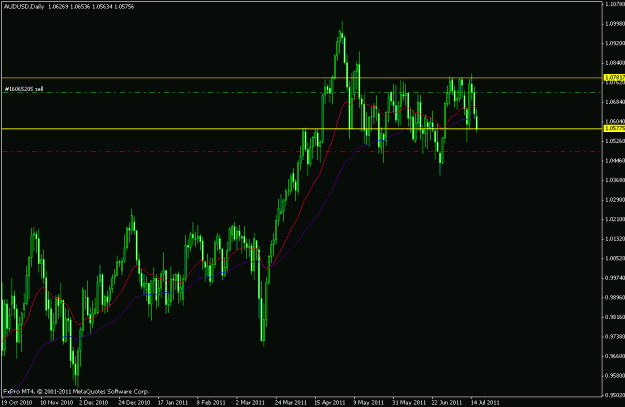Click the 1.0446 price axis label
The width and height of the screenshot is (625, 407).
[x=615, y=160]
